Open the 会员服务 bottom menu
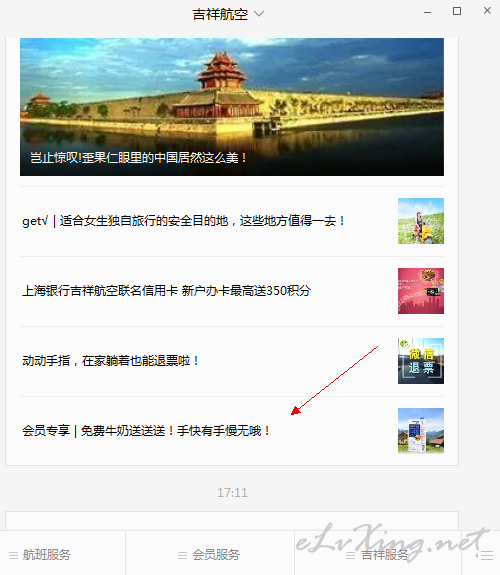This screenshot has height=575, width=500. point(209,553)
